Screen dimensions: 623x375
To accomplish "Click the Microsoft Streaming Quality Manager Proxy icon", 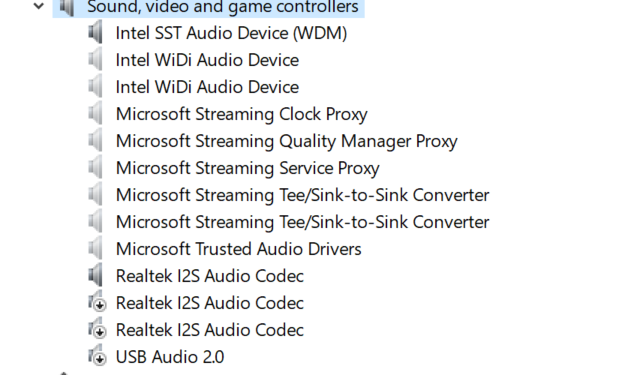I will pyautogui.click(x=95, y=141).
